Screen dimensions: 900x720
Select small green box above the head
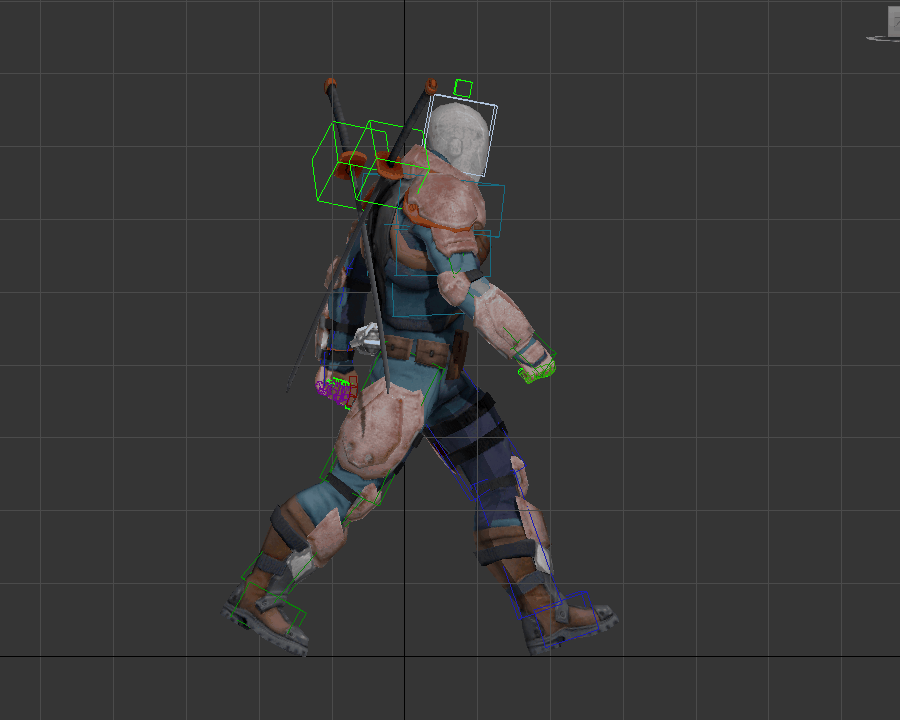(x=463, y=88)
